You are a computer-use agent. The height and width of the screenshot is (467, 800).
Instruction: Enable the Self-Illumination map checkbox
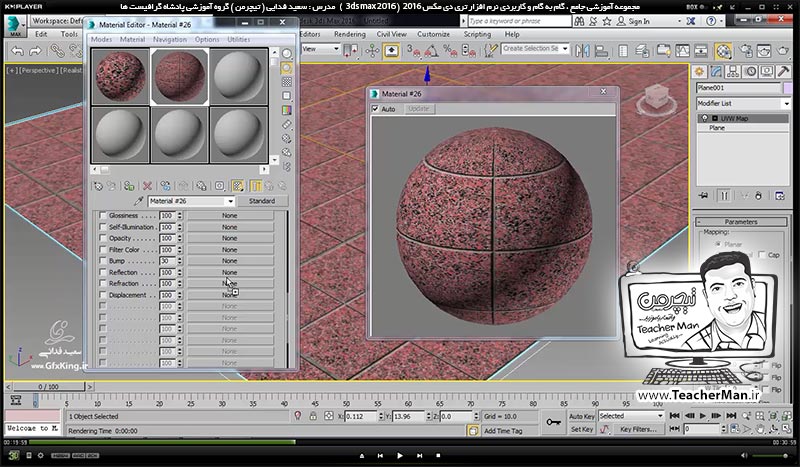pos(103,227)
